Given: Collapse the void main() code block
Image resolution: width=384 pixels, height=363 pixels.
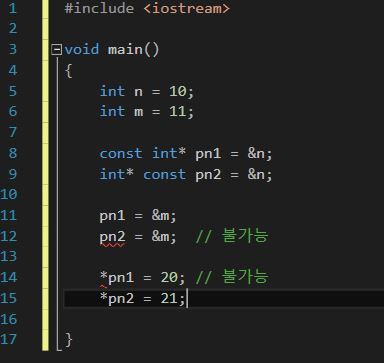Looking at the screenshot, I should [x=56, y=50].
